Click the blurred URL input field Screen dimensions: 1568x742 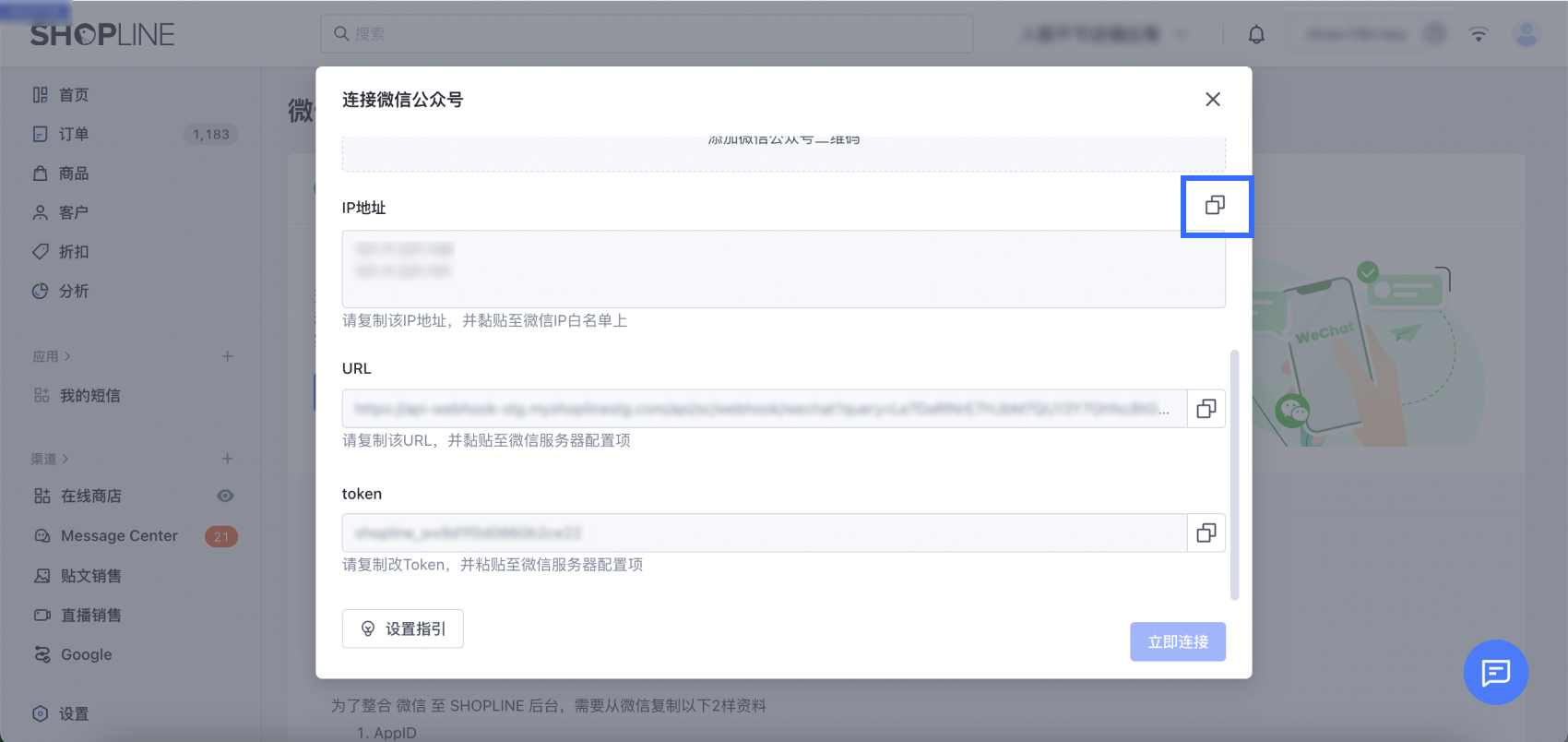pos(764,409)
